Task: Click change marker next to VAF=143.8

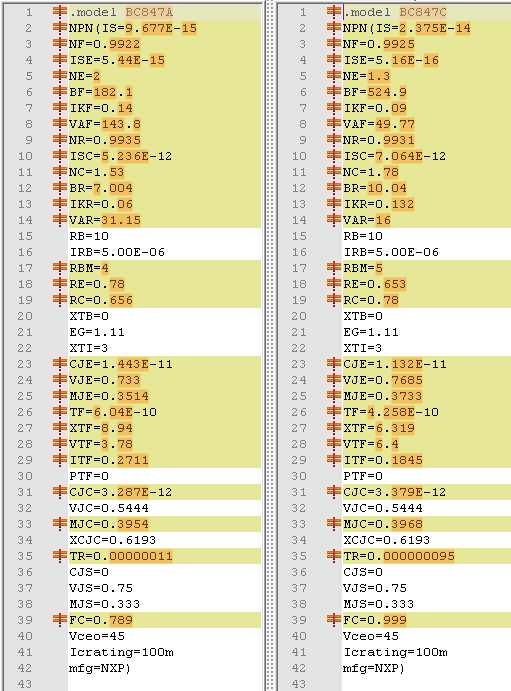Action: [60, 124]
